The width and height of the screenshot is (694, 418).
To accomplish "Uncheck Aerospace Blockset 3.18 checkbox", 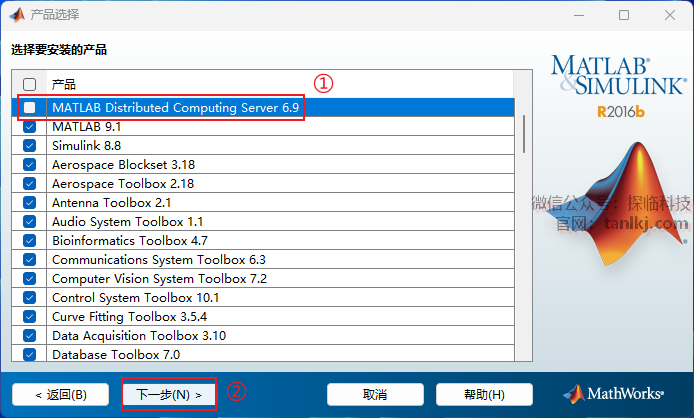I will (29, 165).
